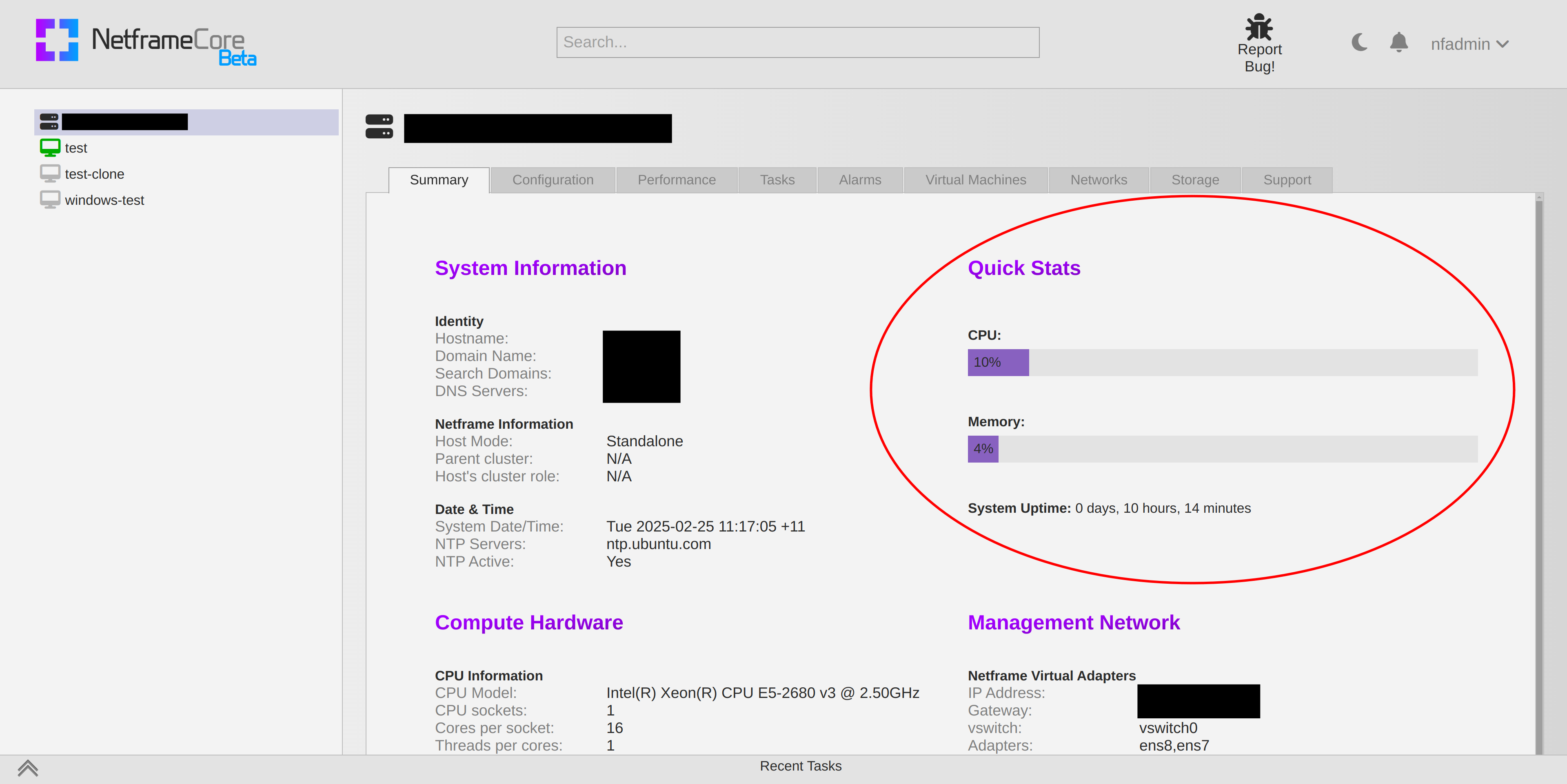Screen dimensions: 1567x784
Task: Open the Support tab
Action: tap(1287, 180)
